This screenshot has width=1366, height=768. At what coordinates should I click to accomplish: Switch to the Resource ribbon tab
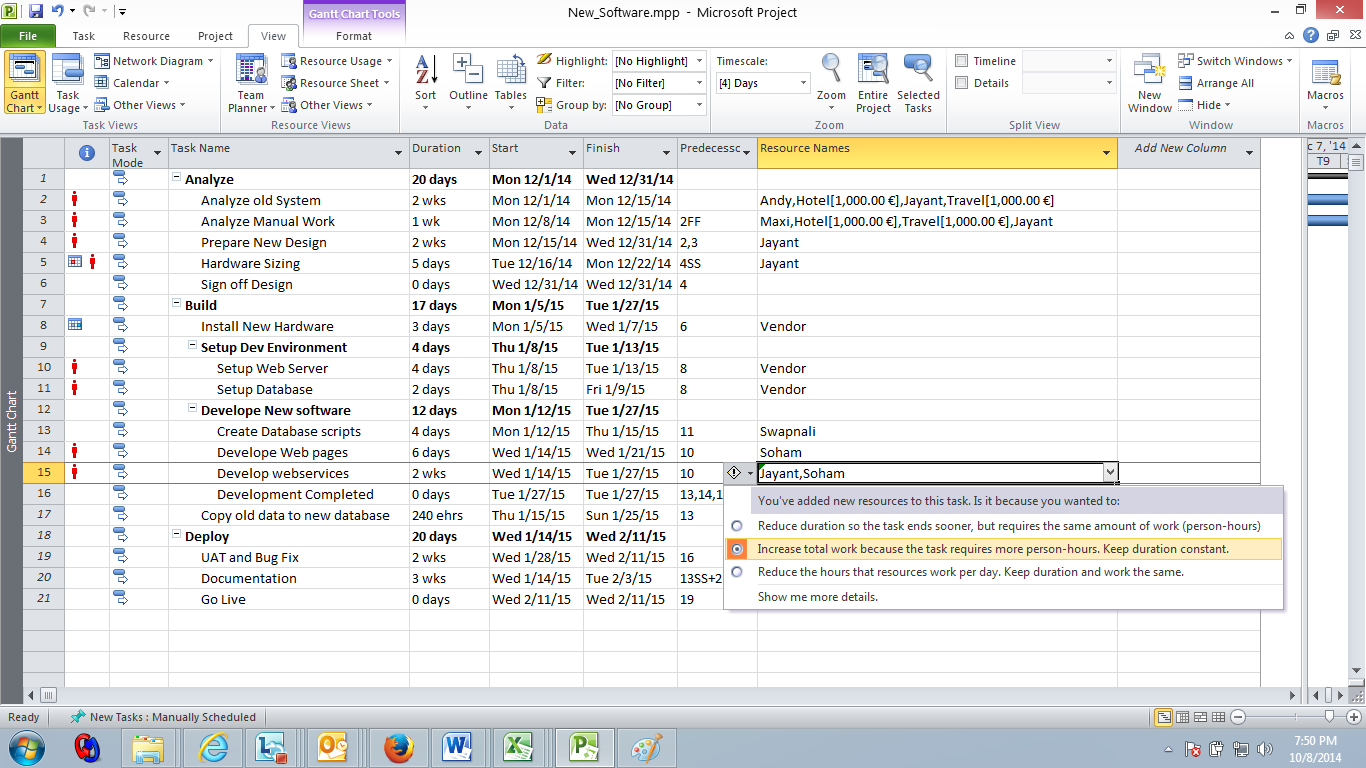point(146,35)
